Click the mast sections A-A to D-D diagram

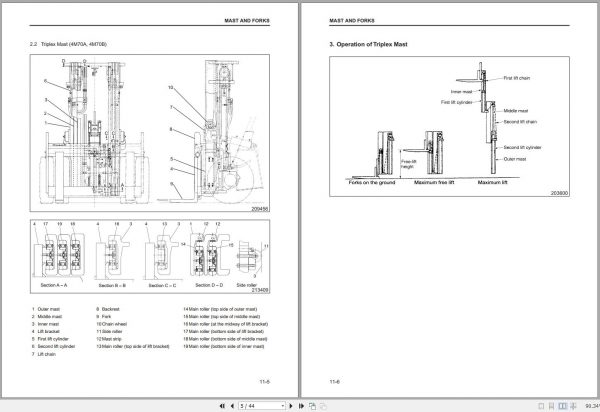click(150, 256)
